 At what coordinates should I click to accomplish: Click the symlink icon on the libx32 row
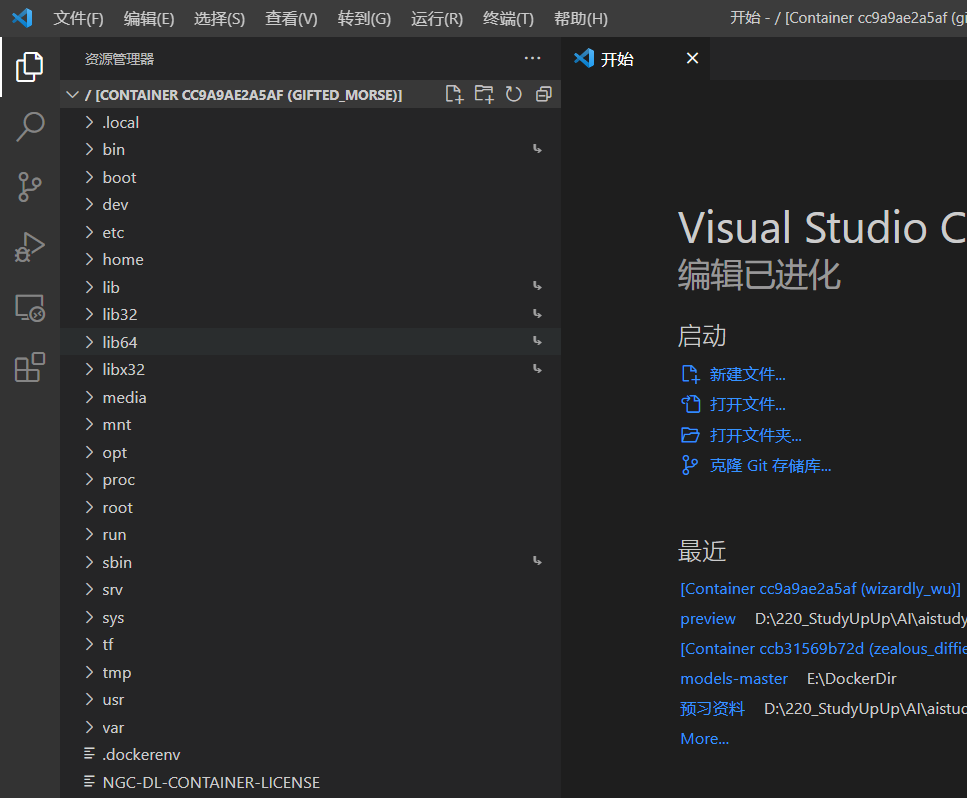537,369
